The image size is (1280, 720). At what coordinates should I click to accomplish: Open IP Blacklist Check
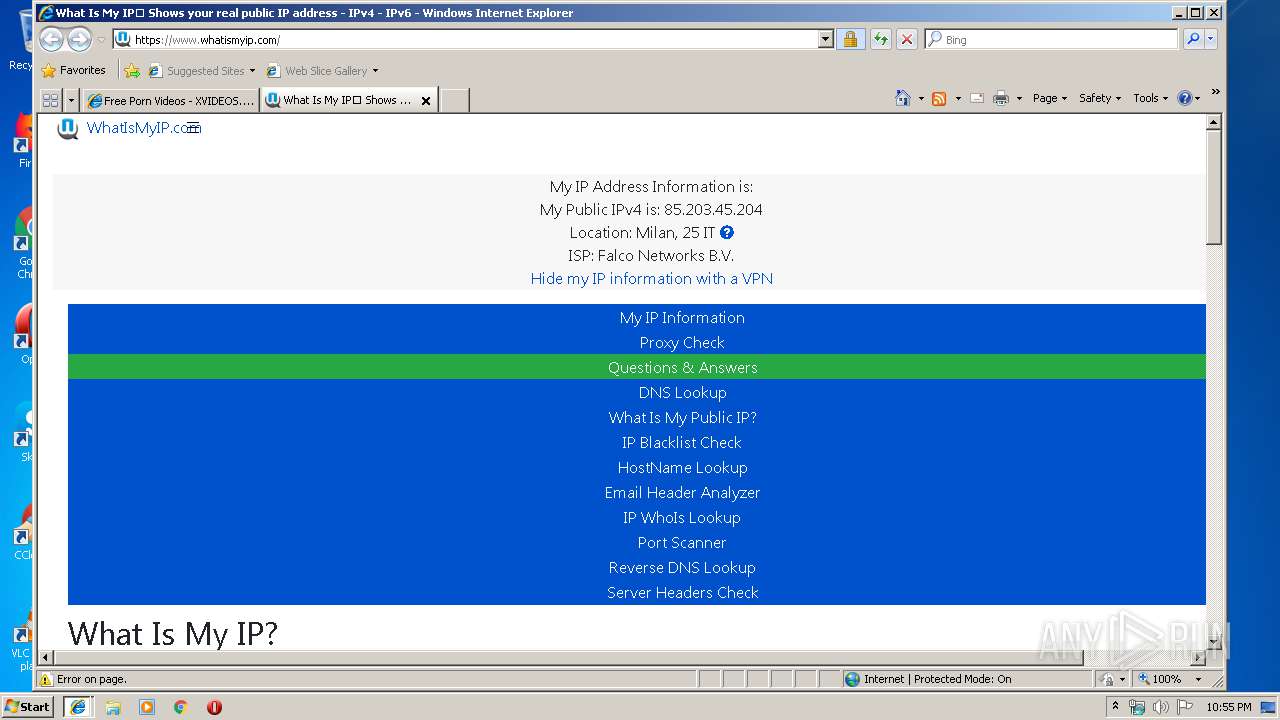[x=682, y=443]
